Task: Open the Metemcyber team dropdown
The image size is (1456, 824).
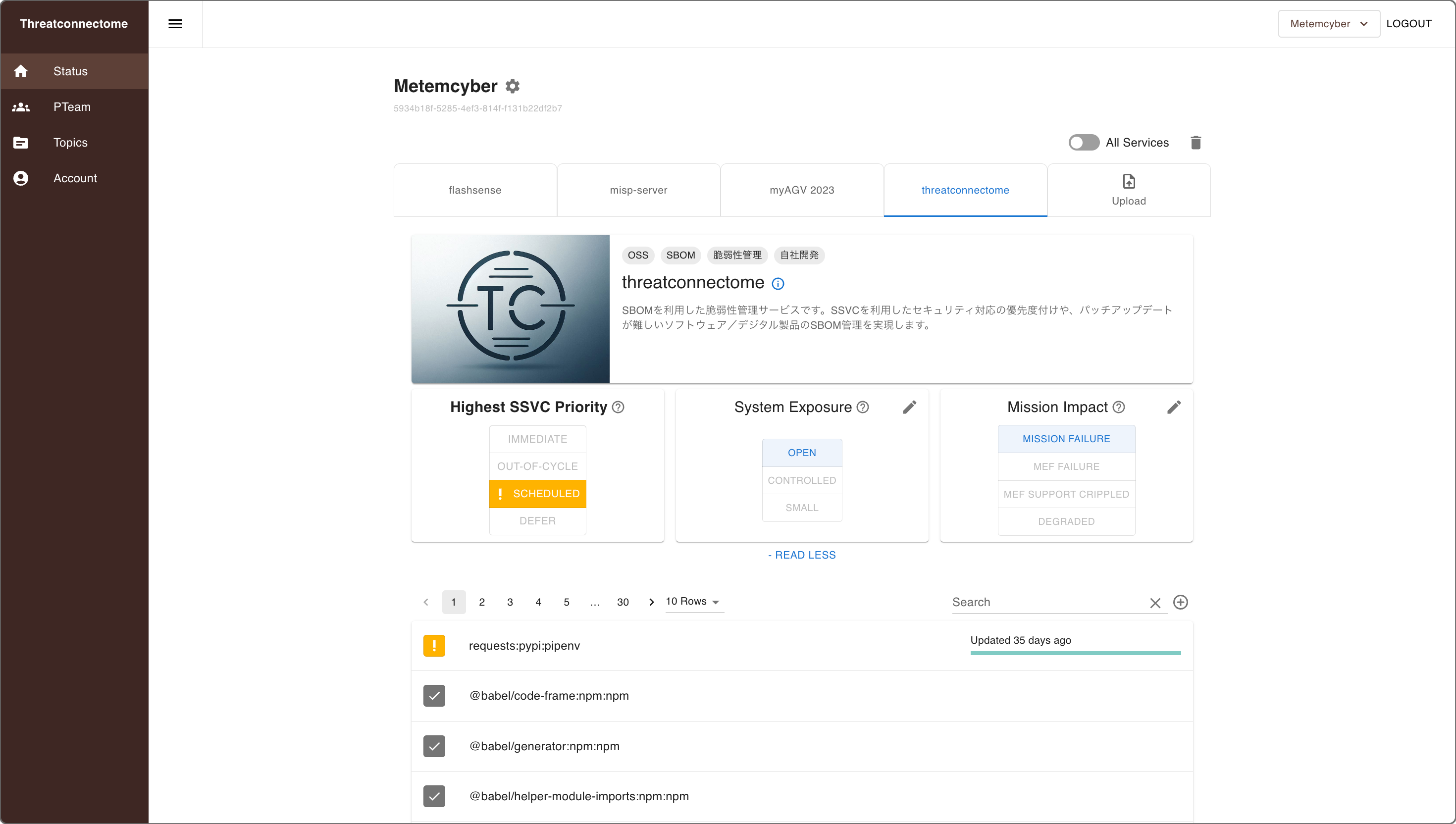Action: click(x=1329, y=23)
